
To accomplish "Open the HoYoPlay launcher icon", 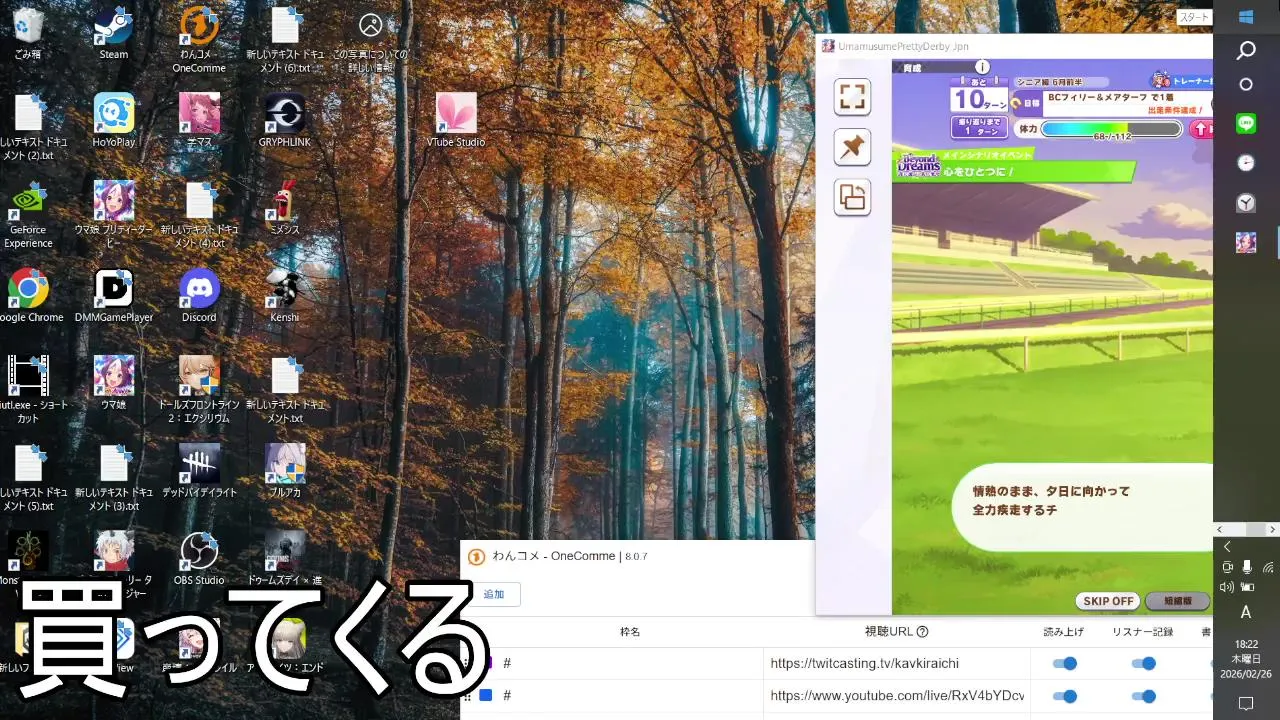I will click(114, 121).
